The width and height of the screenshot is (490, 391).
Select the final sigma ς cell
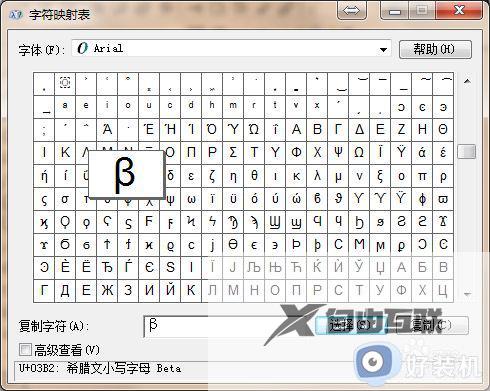[44, 199]
